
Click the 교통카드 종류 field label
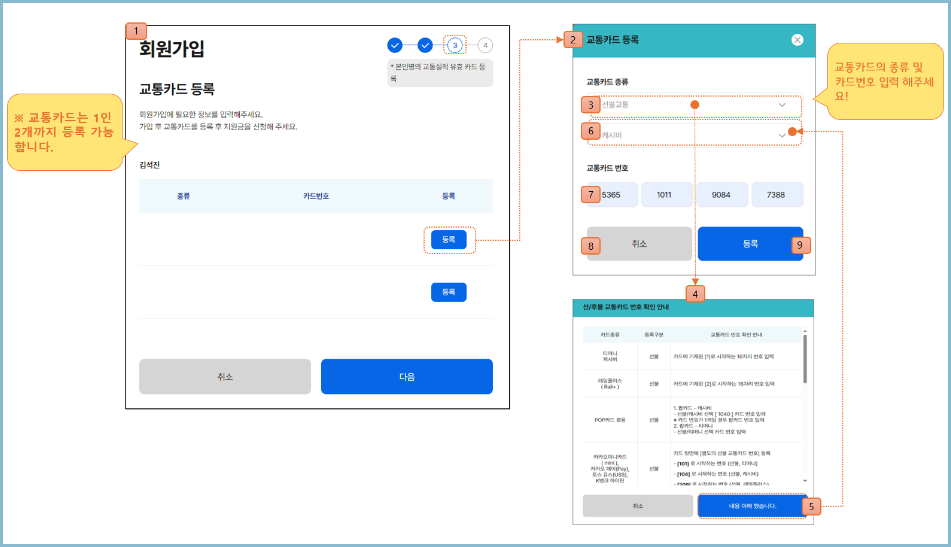(x=607, y=82)
